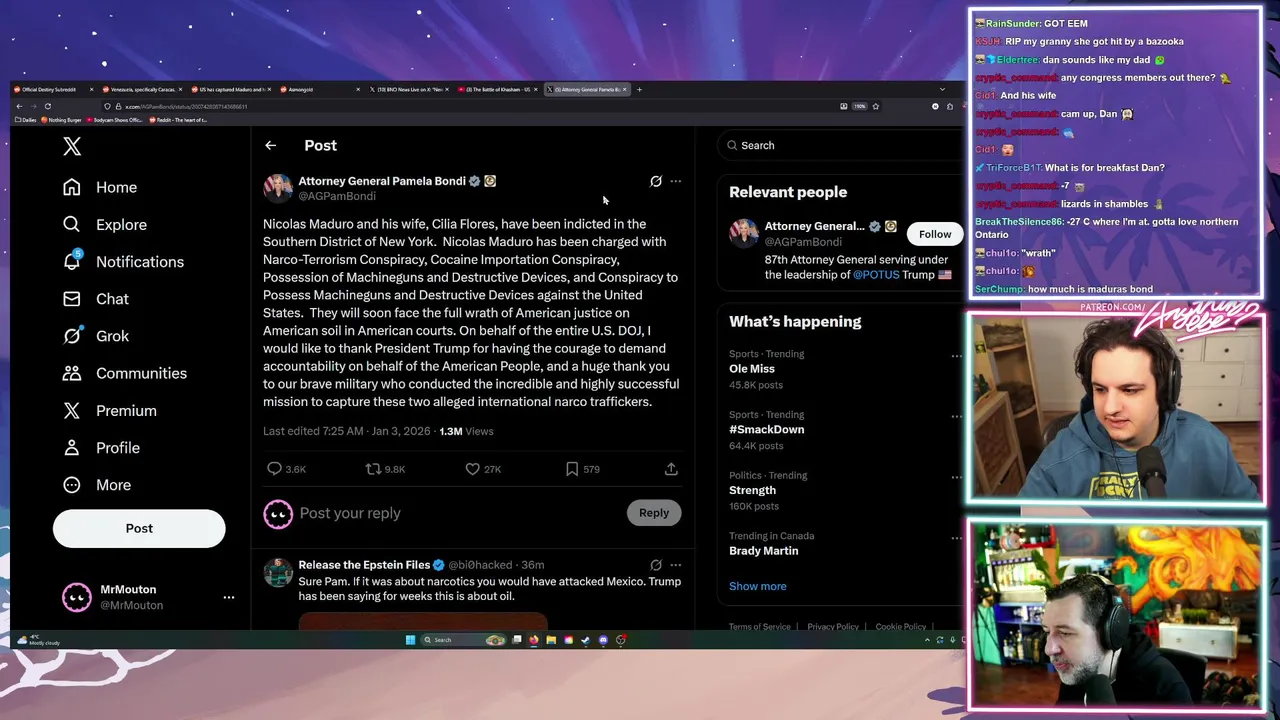
Task: Click the Grok icon on the Epstein Files reply
Action: coord(656,565)
